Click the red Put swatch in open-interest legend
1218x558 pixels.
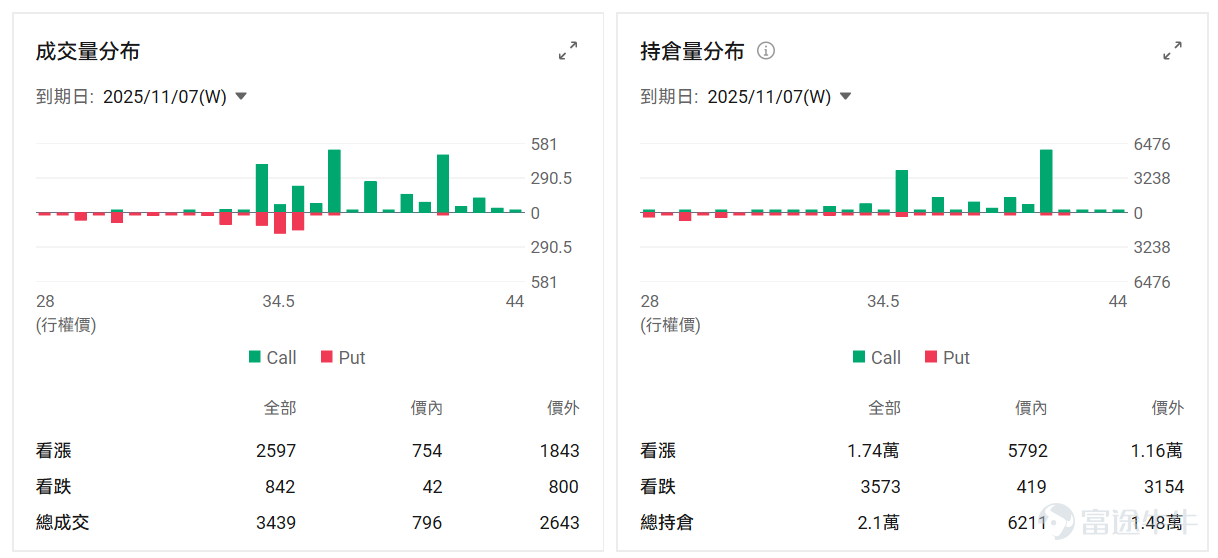(931, 357)
